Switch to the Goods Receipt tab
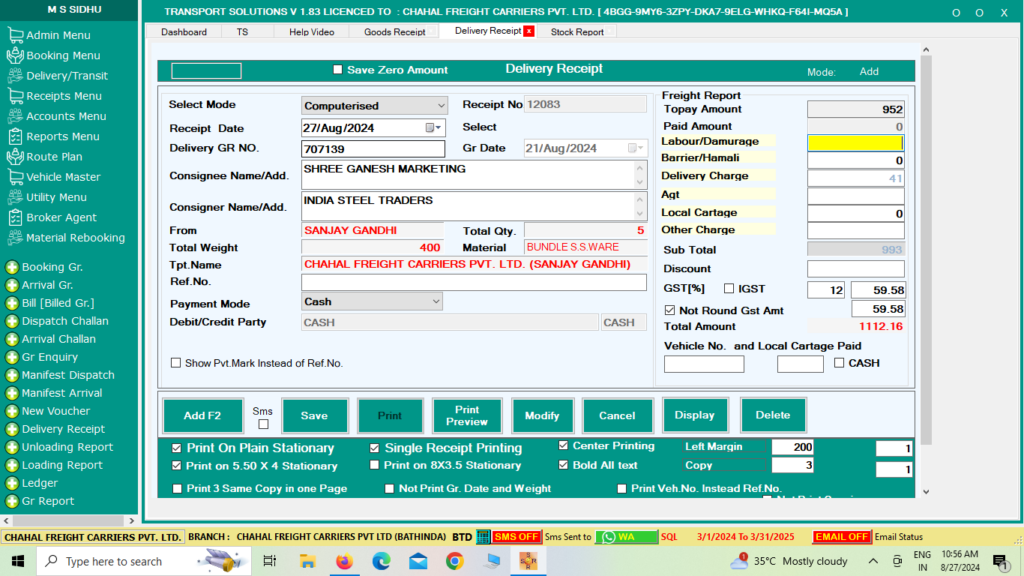The image size is (1024, 576). [394, 32]
